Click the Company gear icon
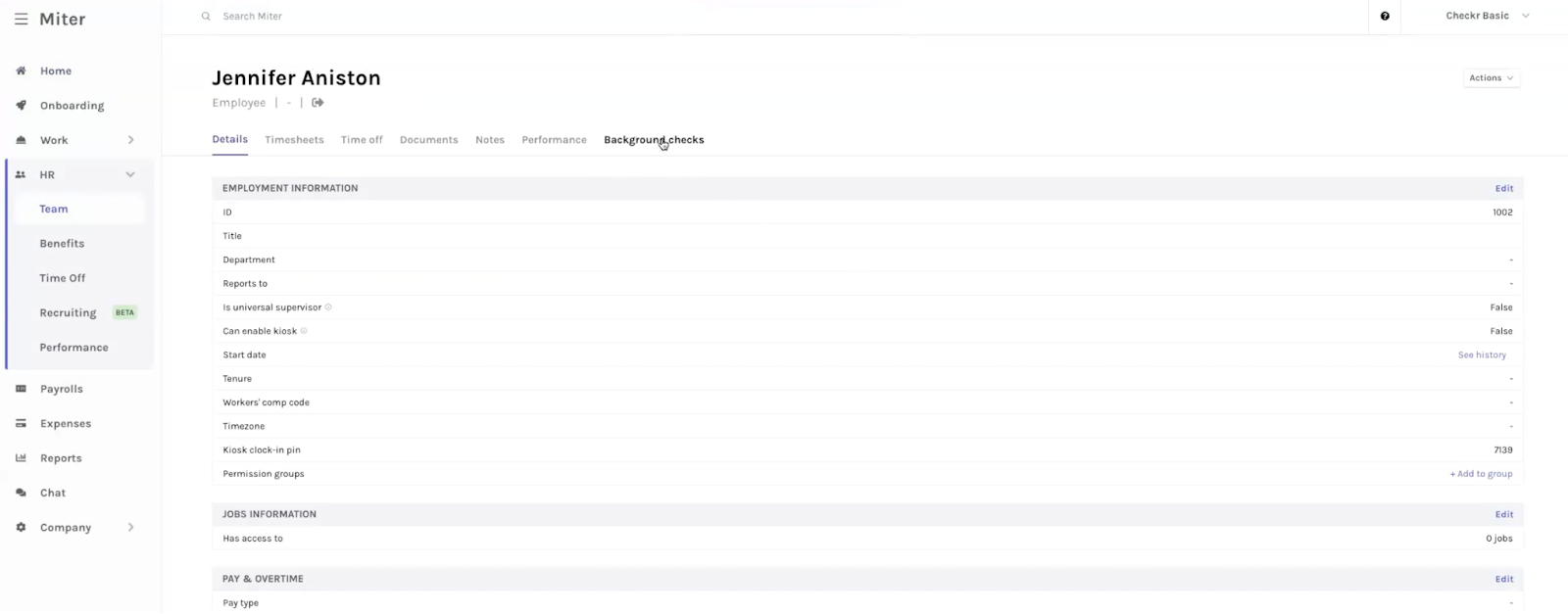 (x=21, y=527)
